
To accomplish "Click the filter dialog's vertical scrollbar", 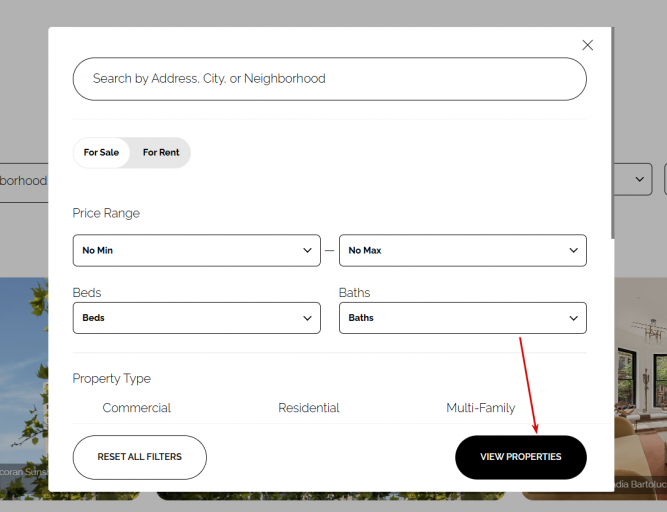I will tap(612, 120).
